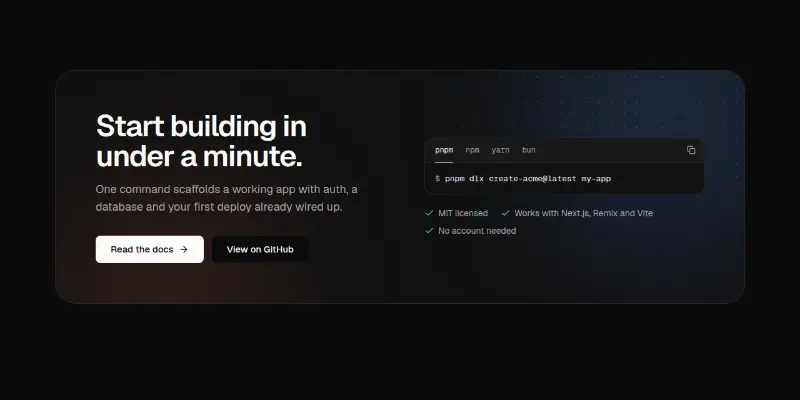Click the $ prompt symbol in the terminal

click(x=437, y=179)
